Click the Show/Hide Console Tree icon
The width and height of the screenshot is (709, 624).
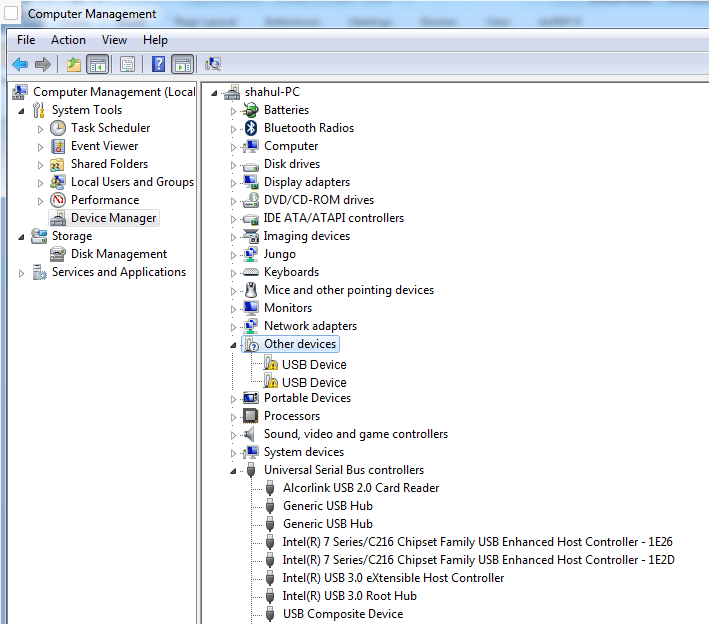tap(97, 65)
